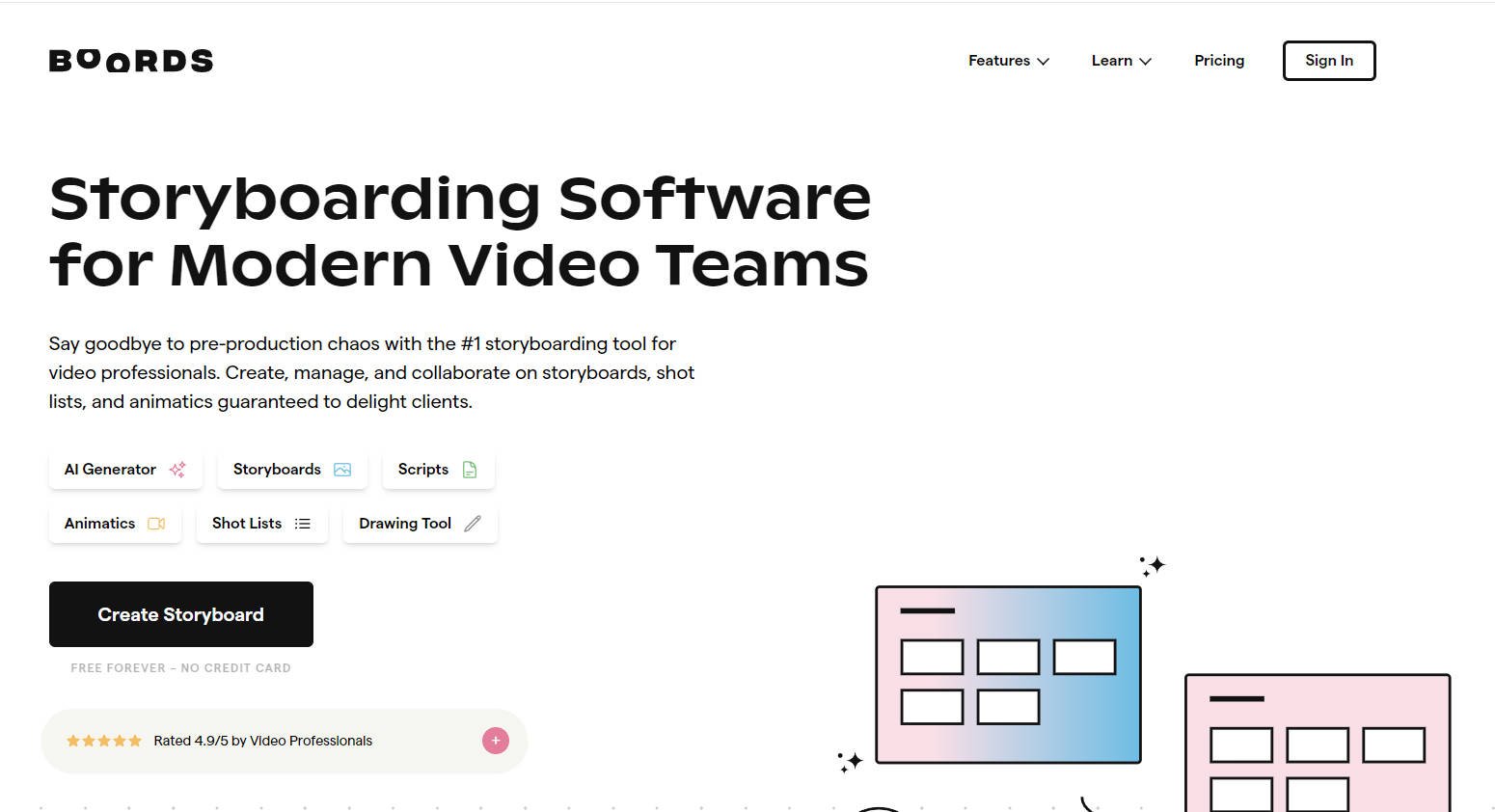Viewport: 1495px width, 812px height.
Task: Click the Boords logo
Action: pos(131,61)
